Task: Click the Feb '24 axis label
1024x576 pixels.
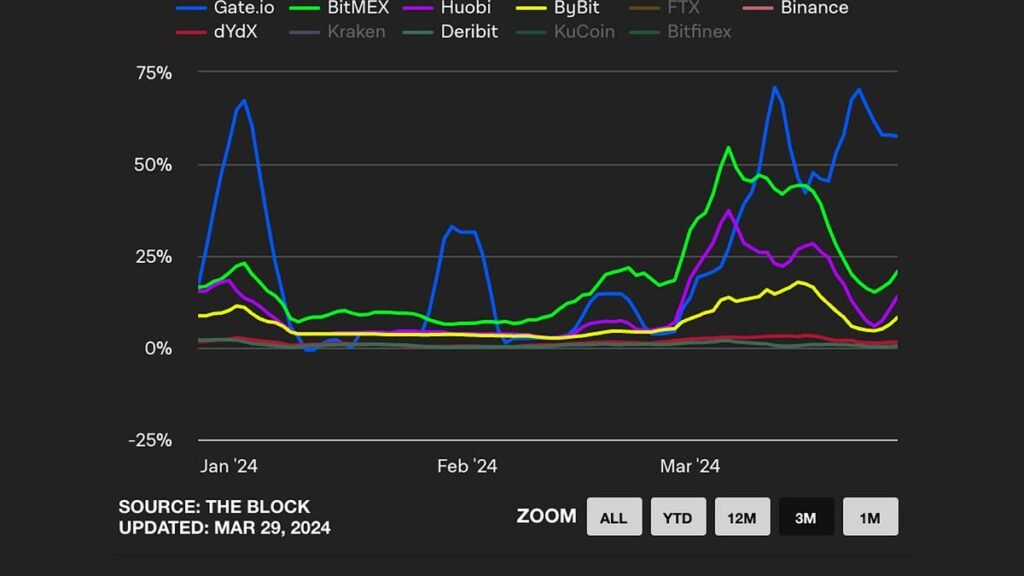Action: click(467, 466)
